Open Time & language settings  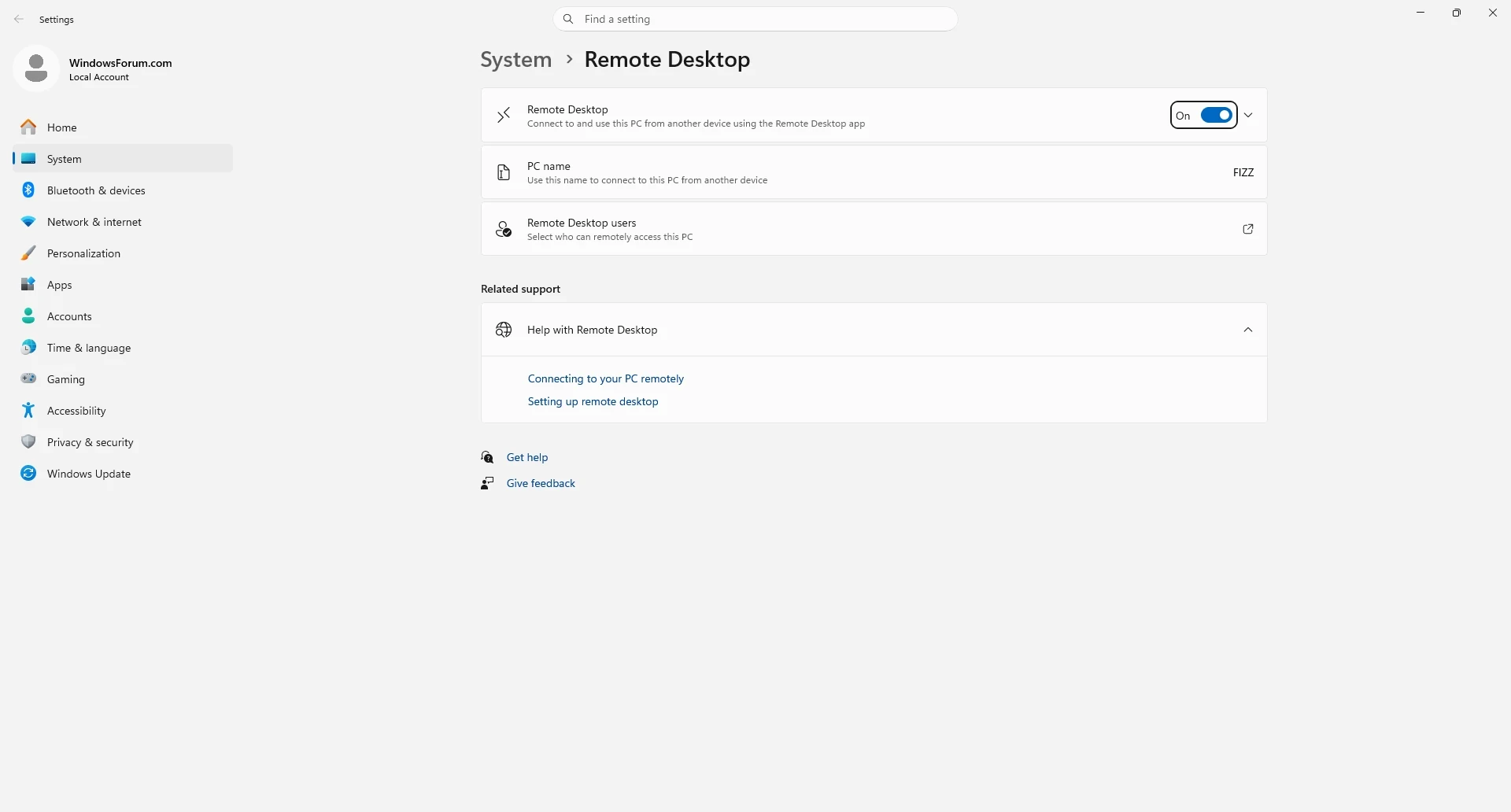pos(123,347)
